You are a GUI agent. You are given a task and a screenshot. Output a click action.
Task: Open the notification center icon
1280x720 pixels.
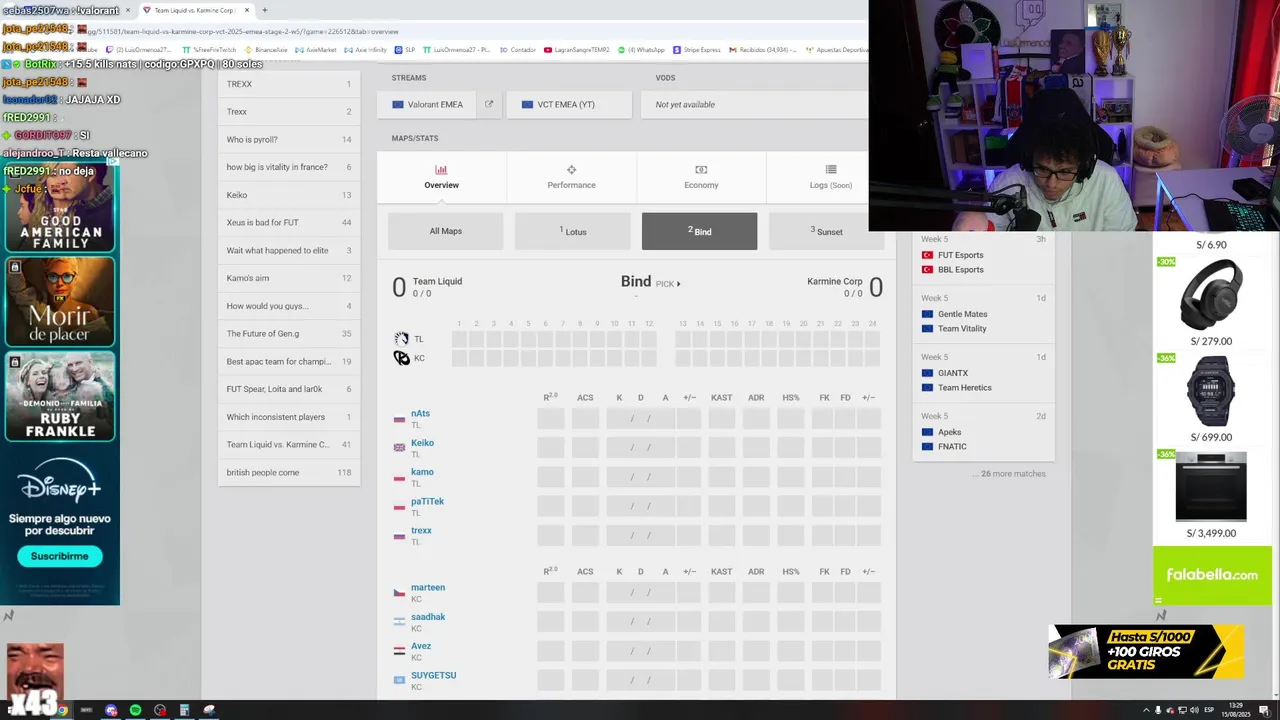[1264, 710]
